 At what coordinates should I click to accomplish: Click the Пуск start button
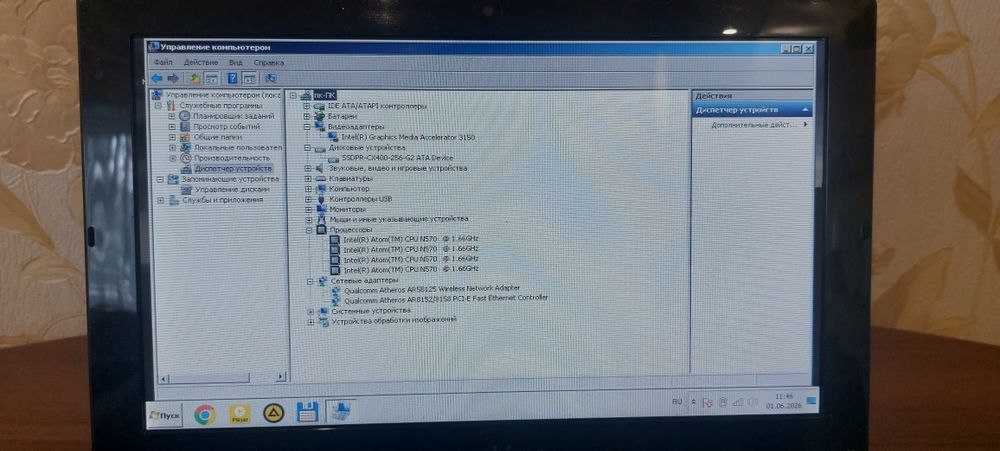[x=165, y=415]
